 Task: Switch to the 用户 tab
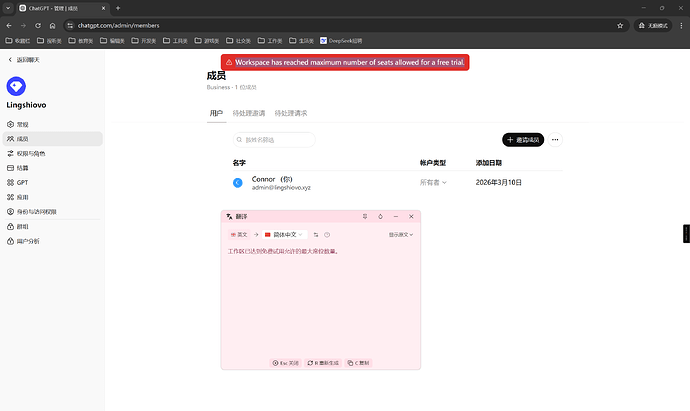[216, 114]
